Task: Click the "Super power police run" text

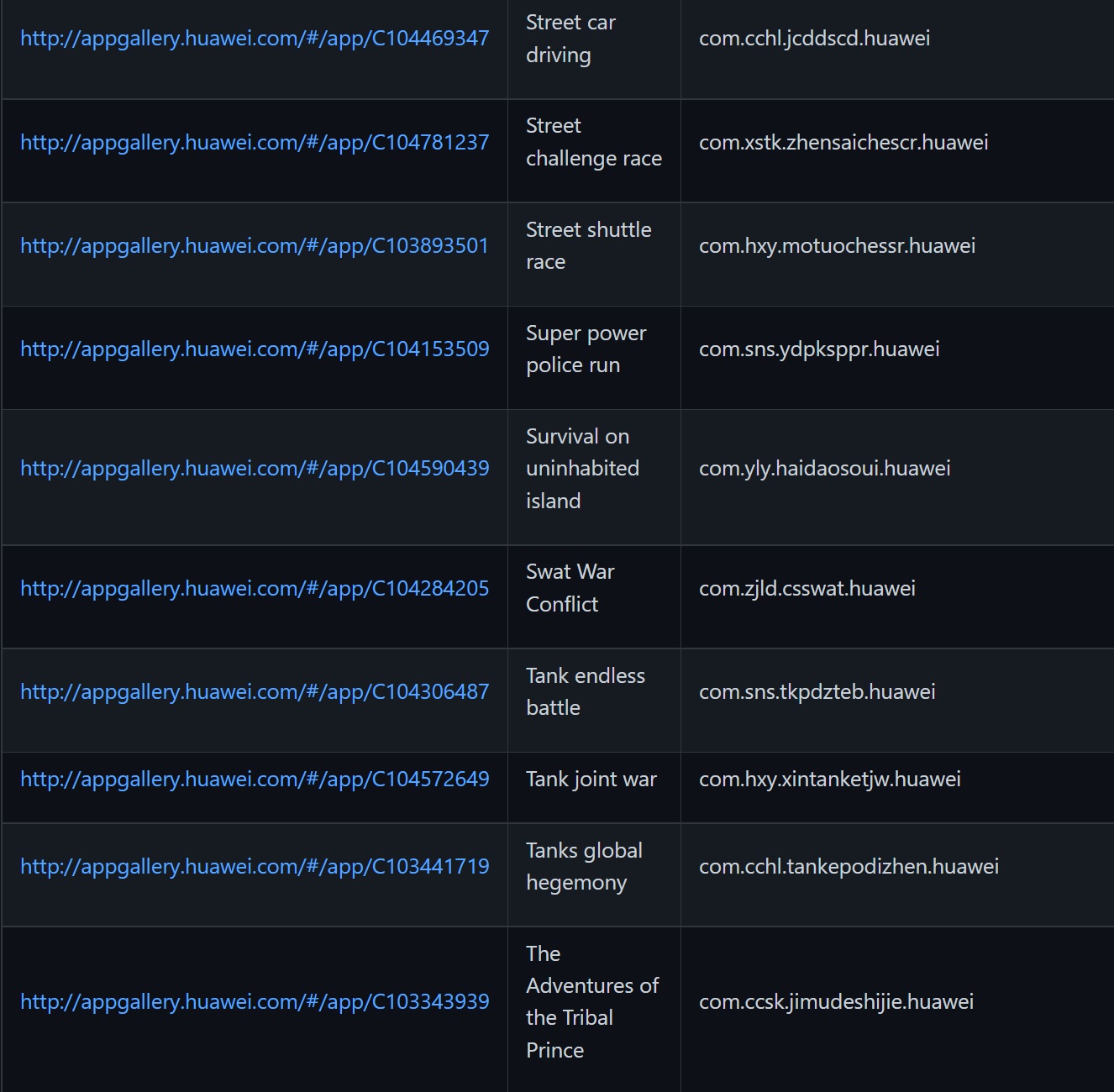Action: pyautogui.click(x=586, y=349)
